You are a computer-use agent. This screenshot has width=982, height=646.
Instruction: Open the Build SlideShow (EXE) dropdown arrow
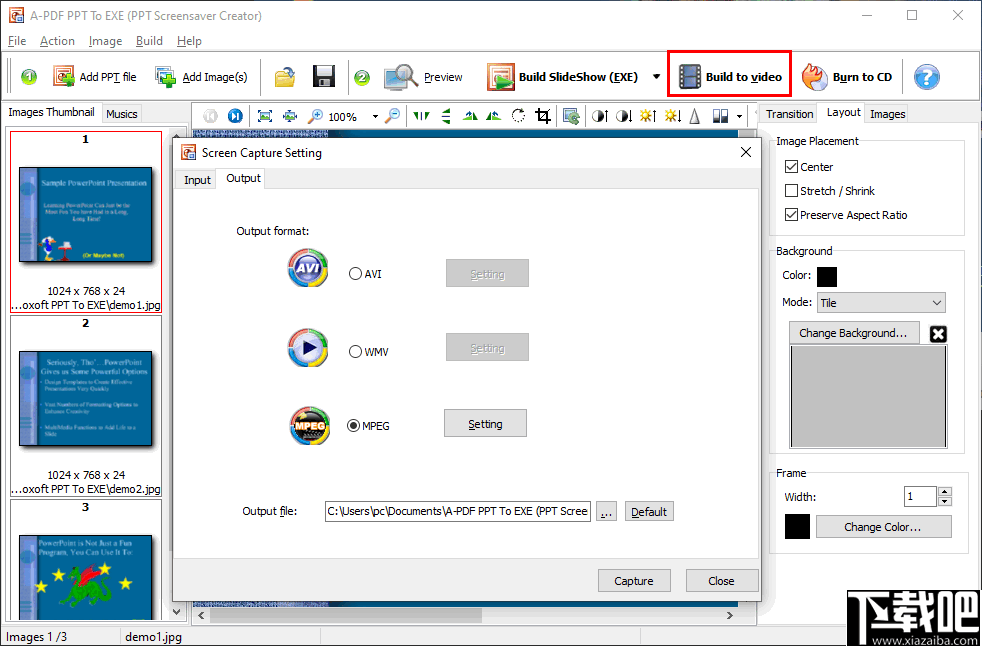click(x=658, y=76)
